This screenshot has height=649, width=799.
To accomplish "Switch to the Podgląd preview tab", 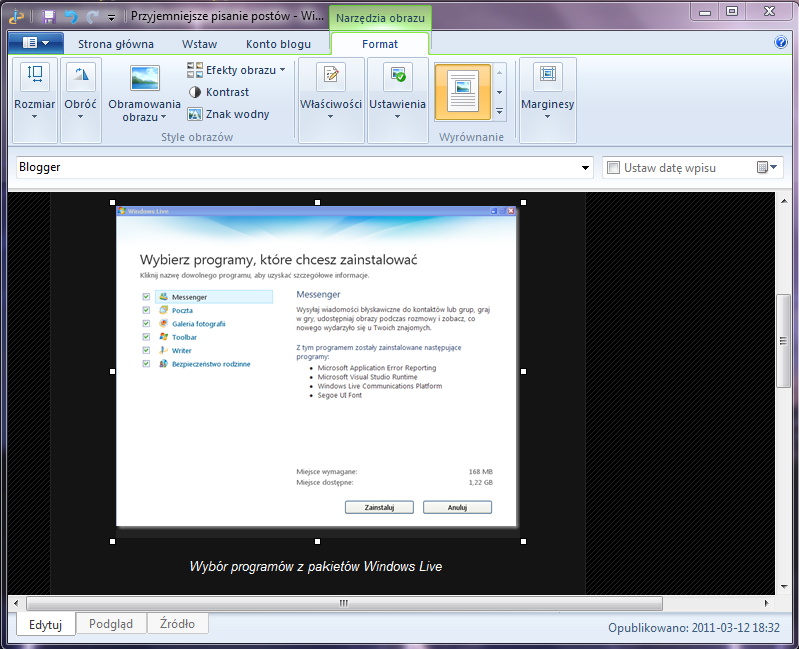I will [111, 624].
